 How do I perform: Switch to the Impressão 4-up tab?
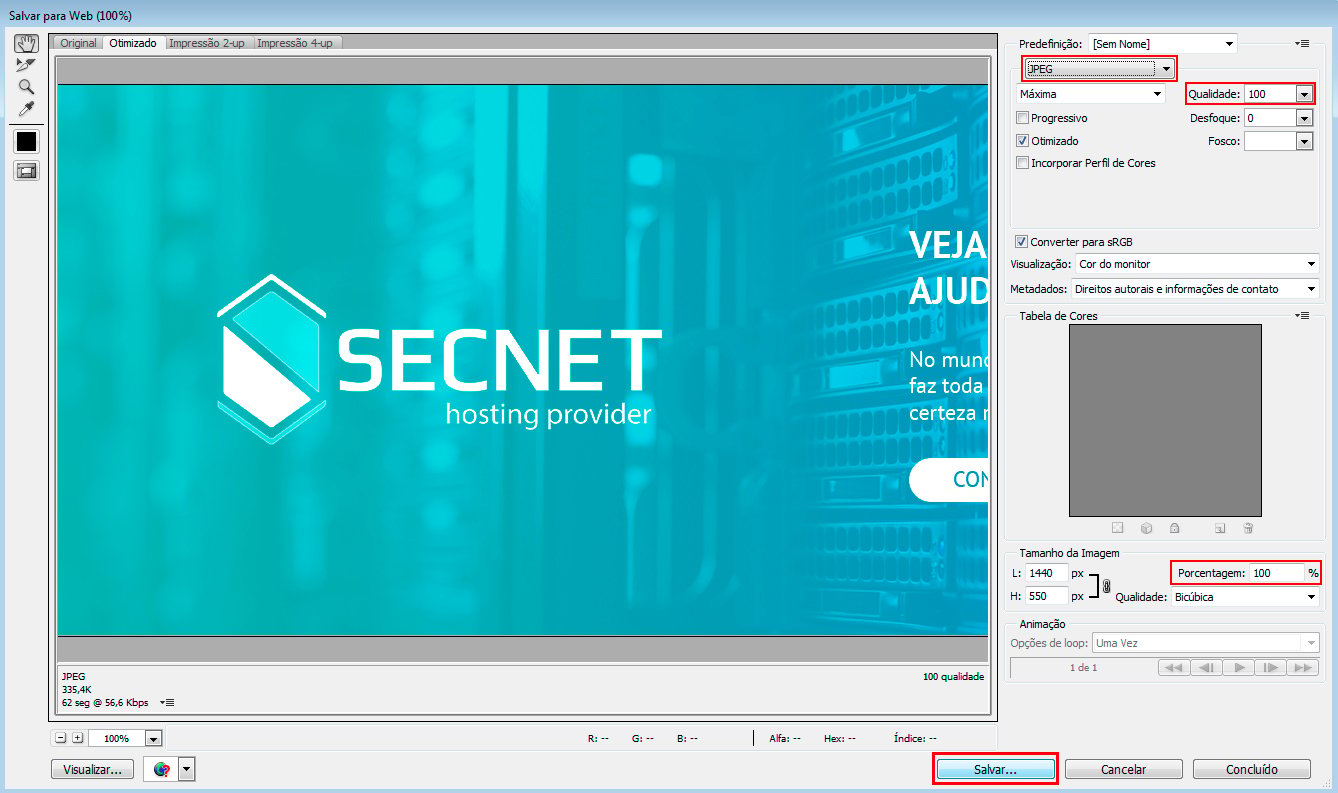tap(295, 43)
